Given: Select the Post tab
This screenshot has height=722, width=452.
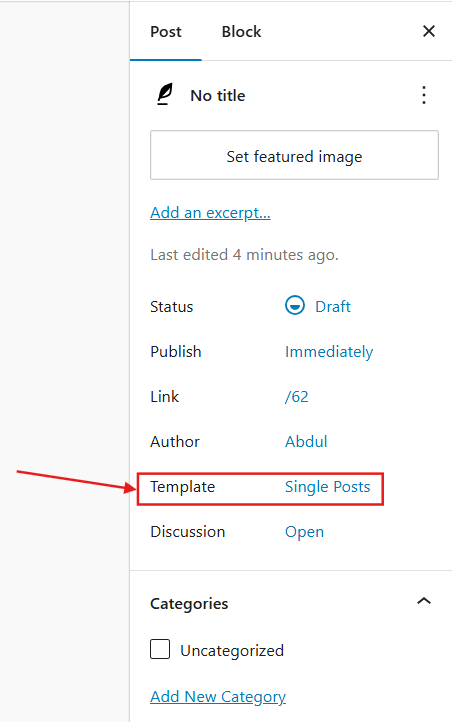Looking at the screenshot, I should pyautogui.click(x=166, y=31).
